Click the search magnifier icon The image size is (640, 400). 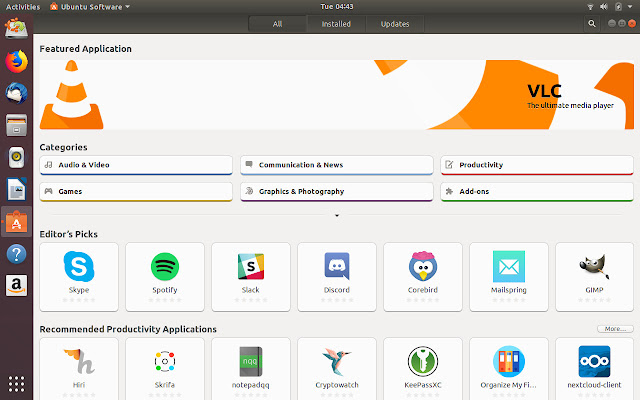(x=592, y=24)
